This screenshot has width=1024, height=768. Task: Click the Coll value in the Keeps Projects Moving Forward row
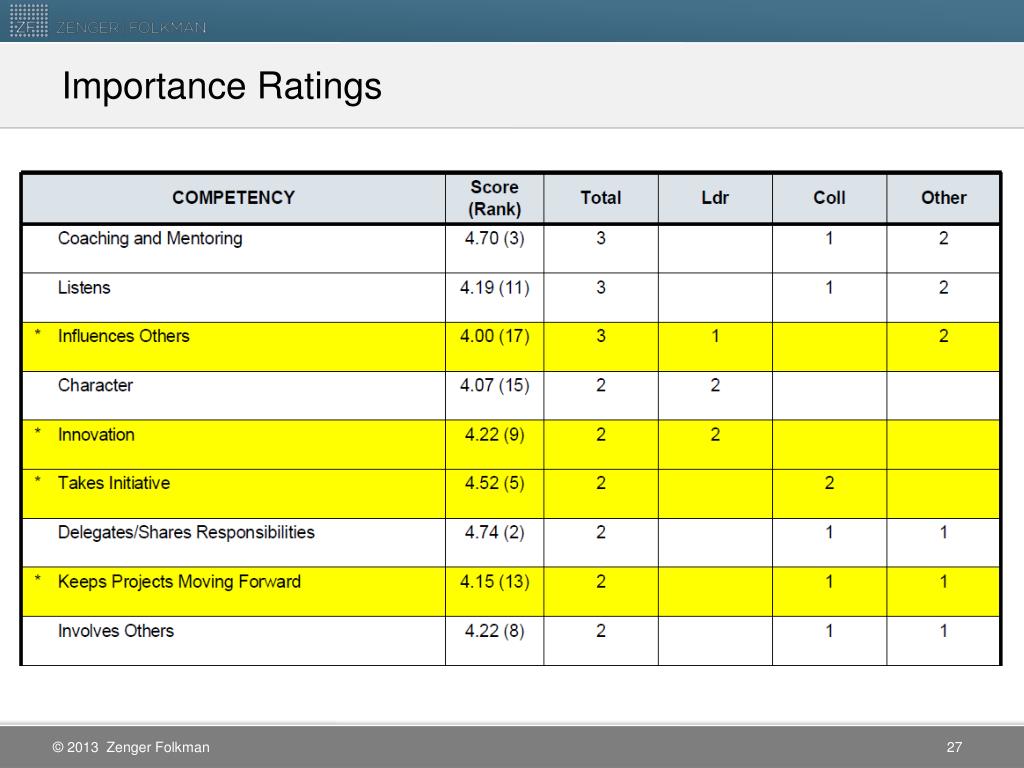click(x=829, y=582)
